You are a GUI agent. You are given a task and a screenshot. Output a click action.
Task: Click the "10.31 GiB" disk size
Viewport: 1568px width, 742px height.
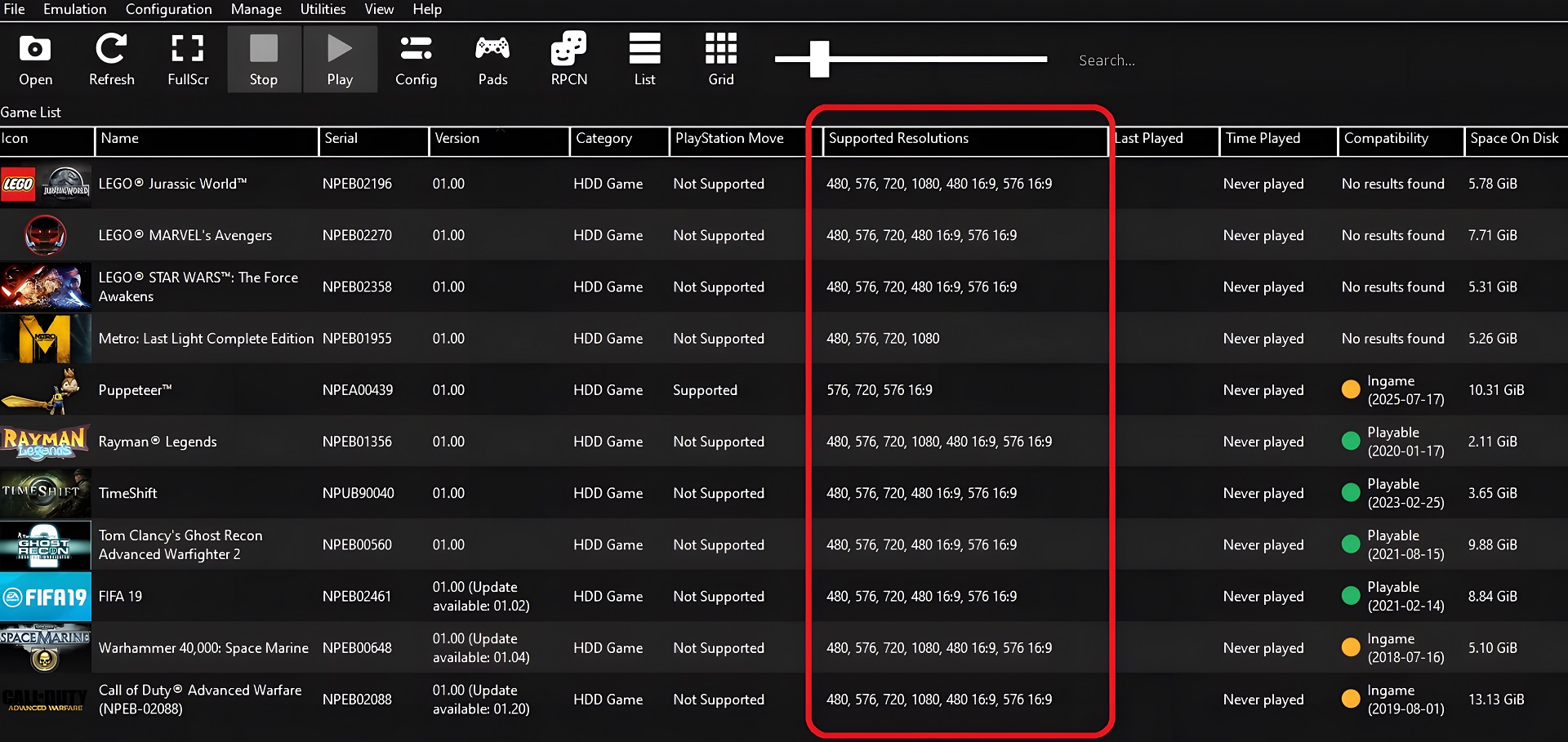[x=1496, y=390]
